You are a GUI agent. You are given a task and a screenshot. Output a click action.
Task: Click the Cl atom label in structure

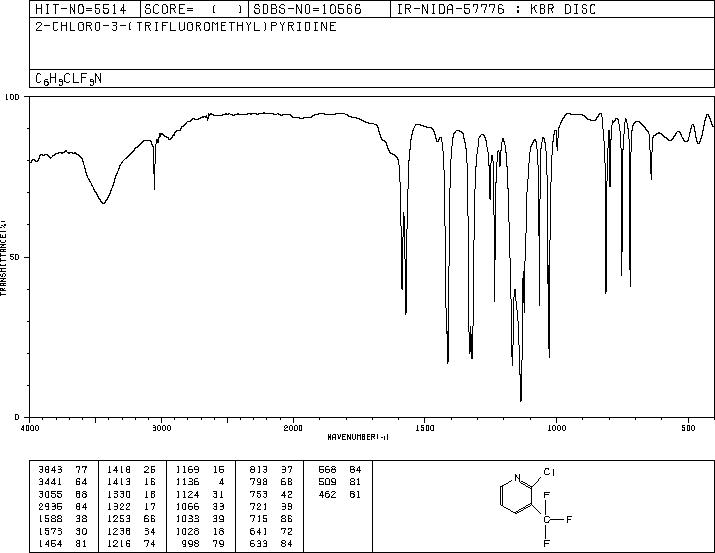(x=549, y=472)
